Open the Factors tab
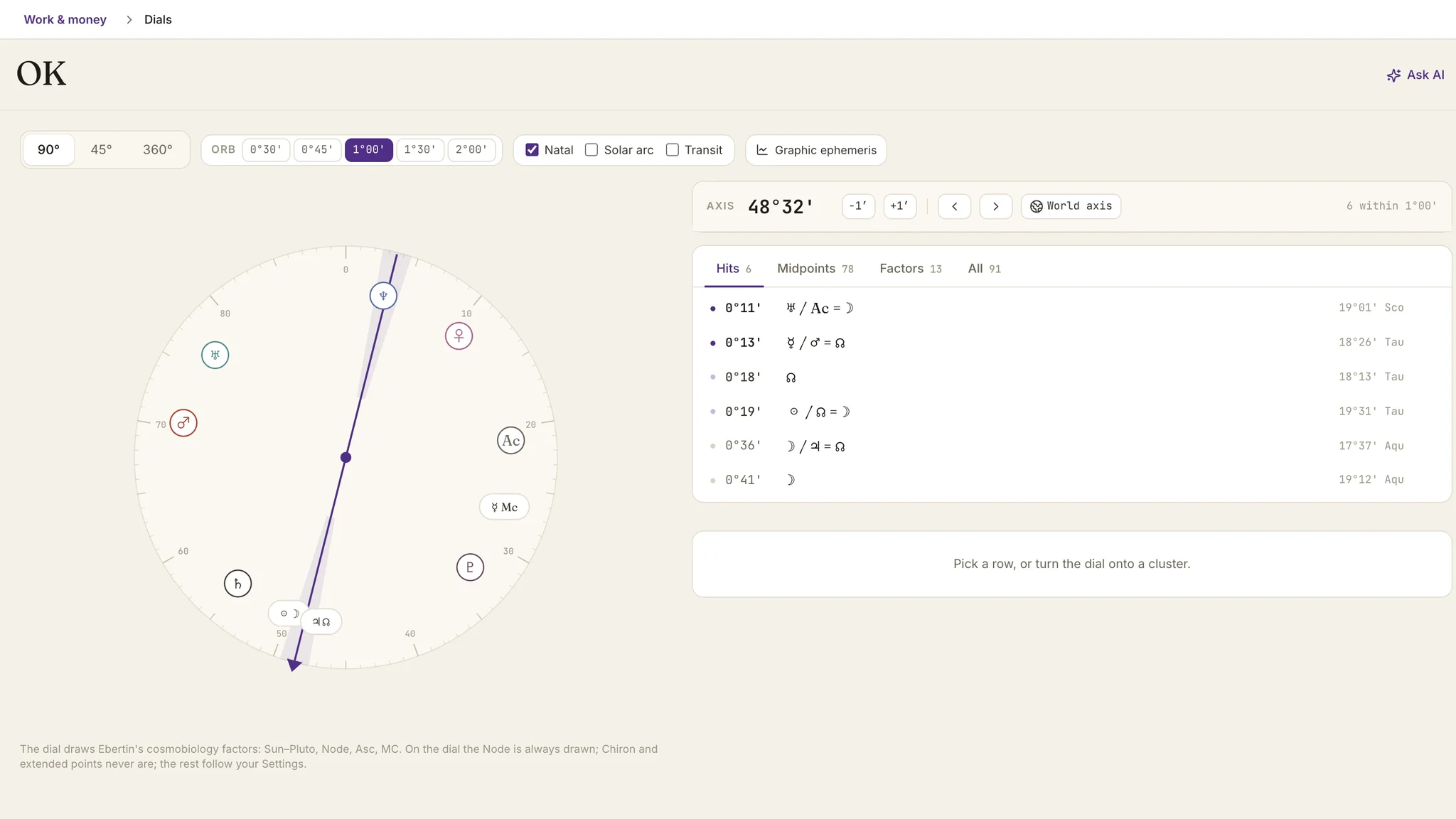This screenshot has width=1456, height=819. tap(911, 269)
